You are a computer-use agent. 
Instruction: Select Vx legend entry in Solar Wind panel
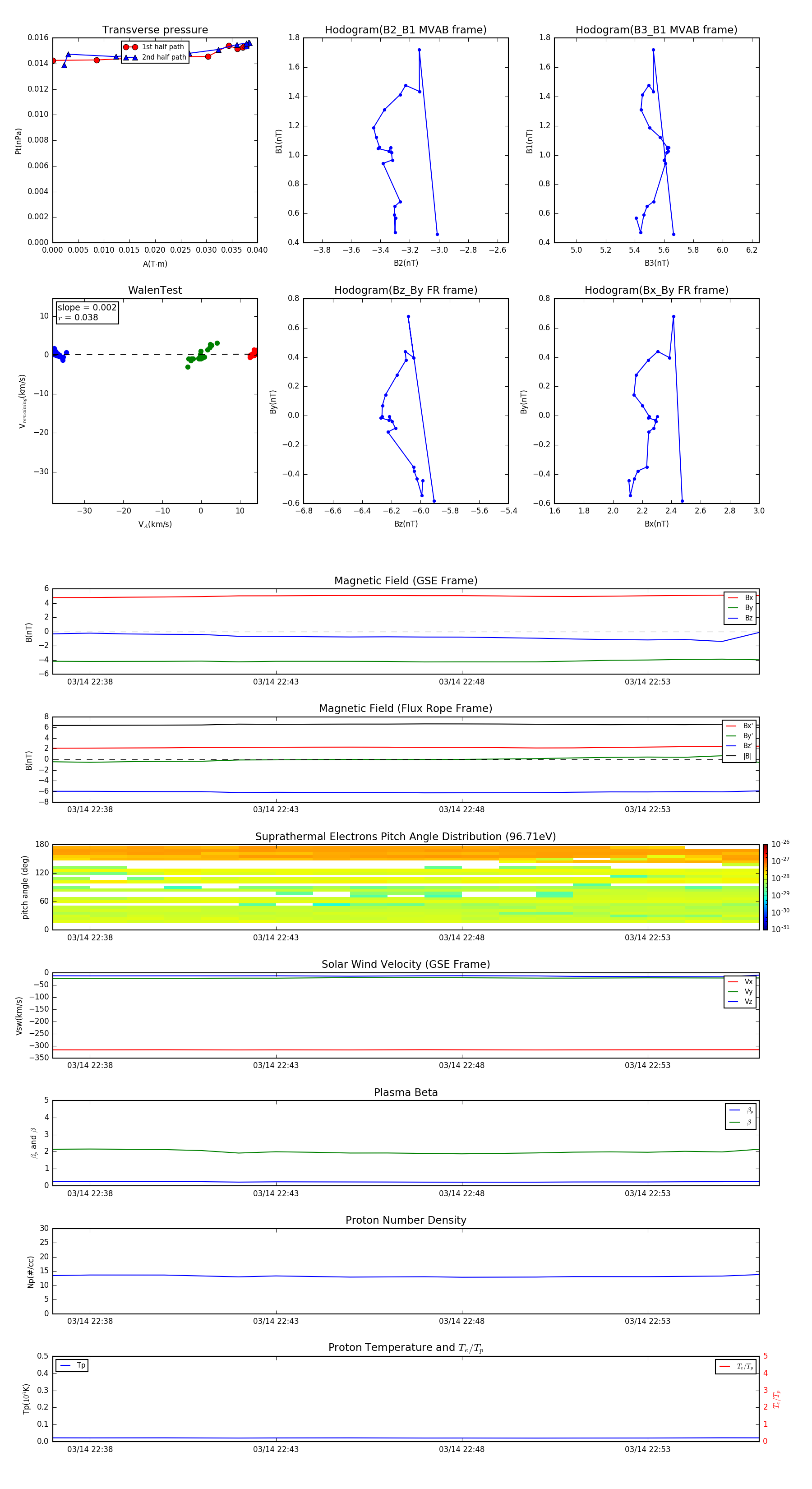click(x=741, y=981)
